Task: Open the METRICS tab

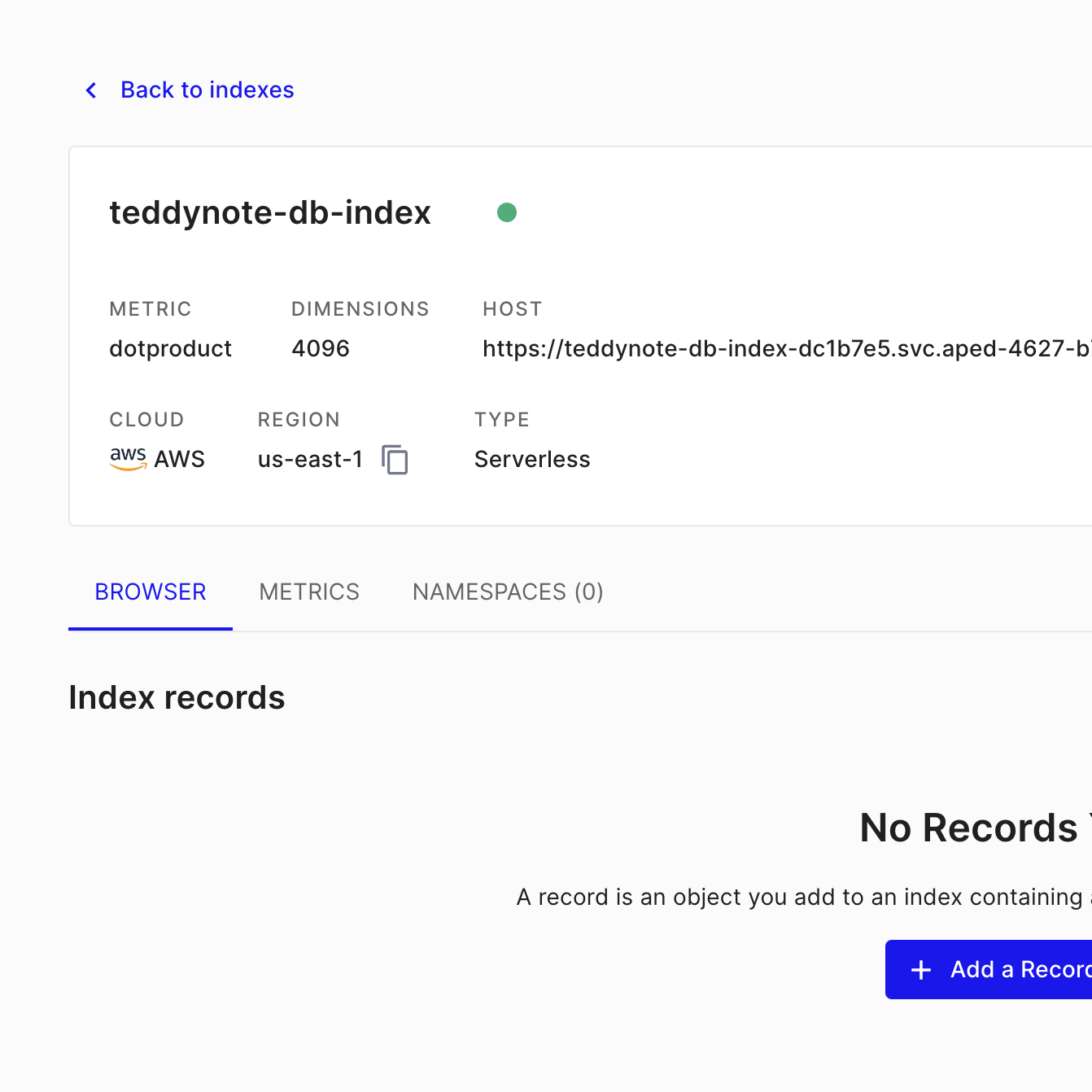Action: [x=309, y=592]
